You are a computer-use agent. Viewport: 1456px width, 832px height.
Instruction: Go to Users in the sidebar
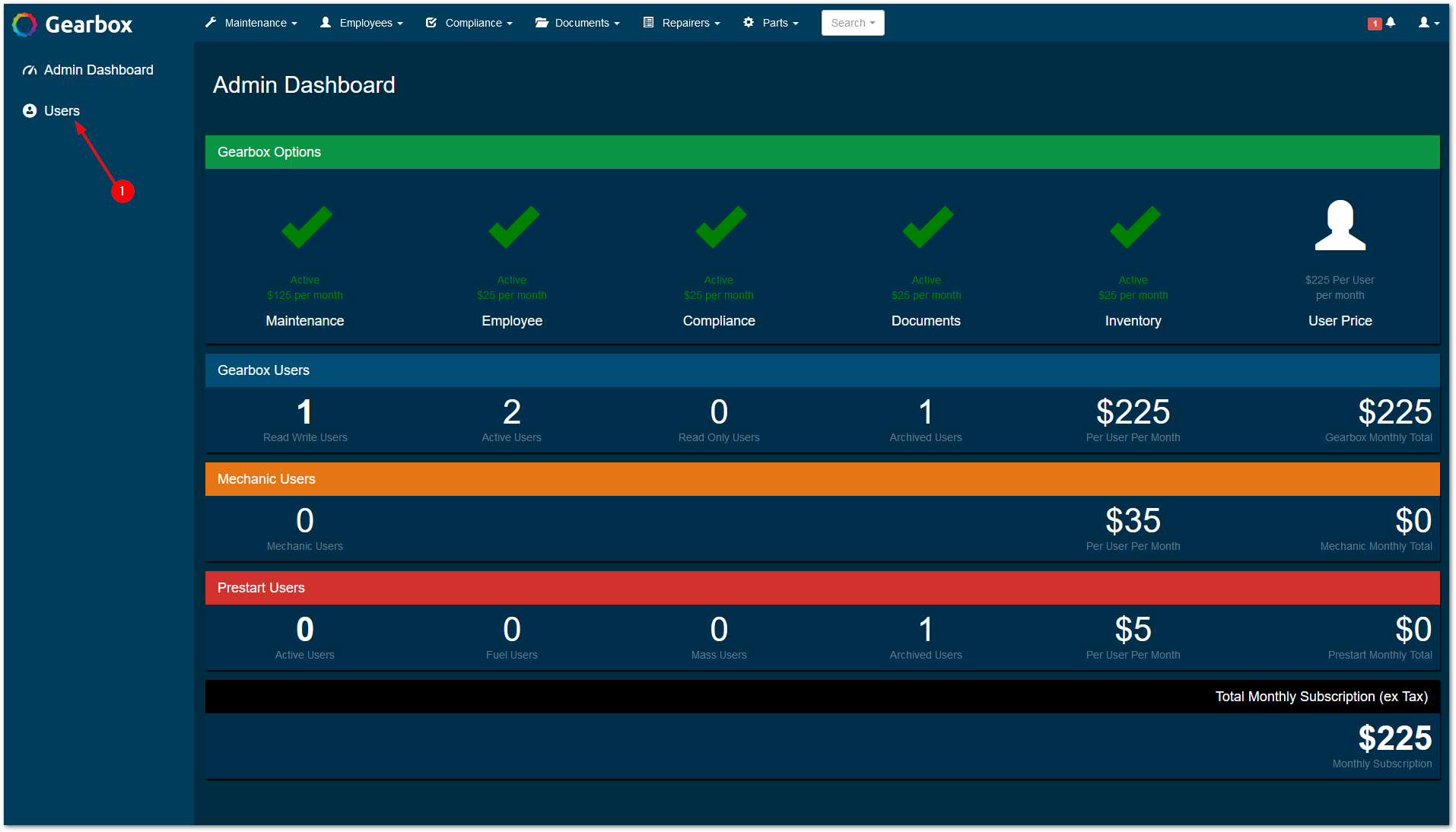[62, 111]
